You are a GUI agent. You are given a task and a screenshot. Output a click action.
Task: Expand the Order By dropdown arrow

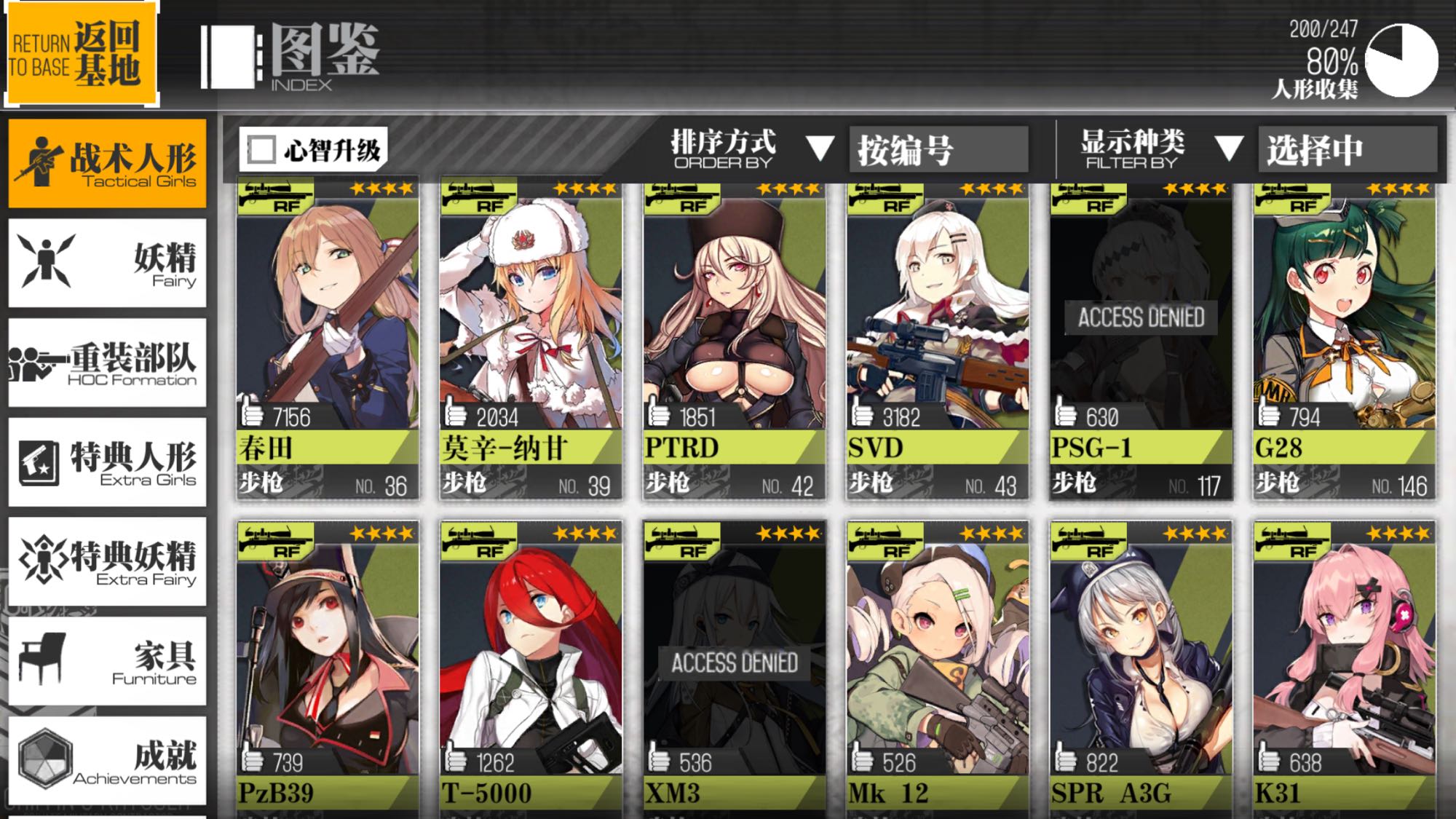point(820,149)
